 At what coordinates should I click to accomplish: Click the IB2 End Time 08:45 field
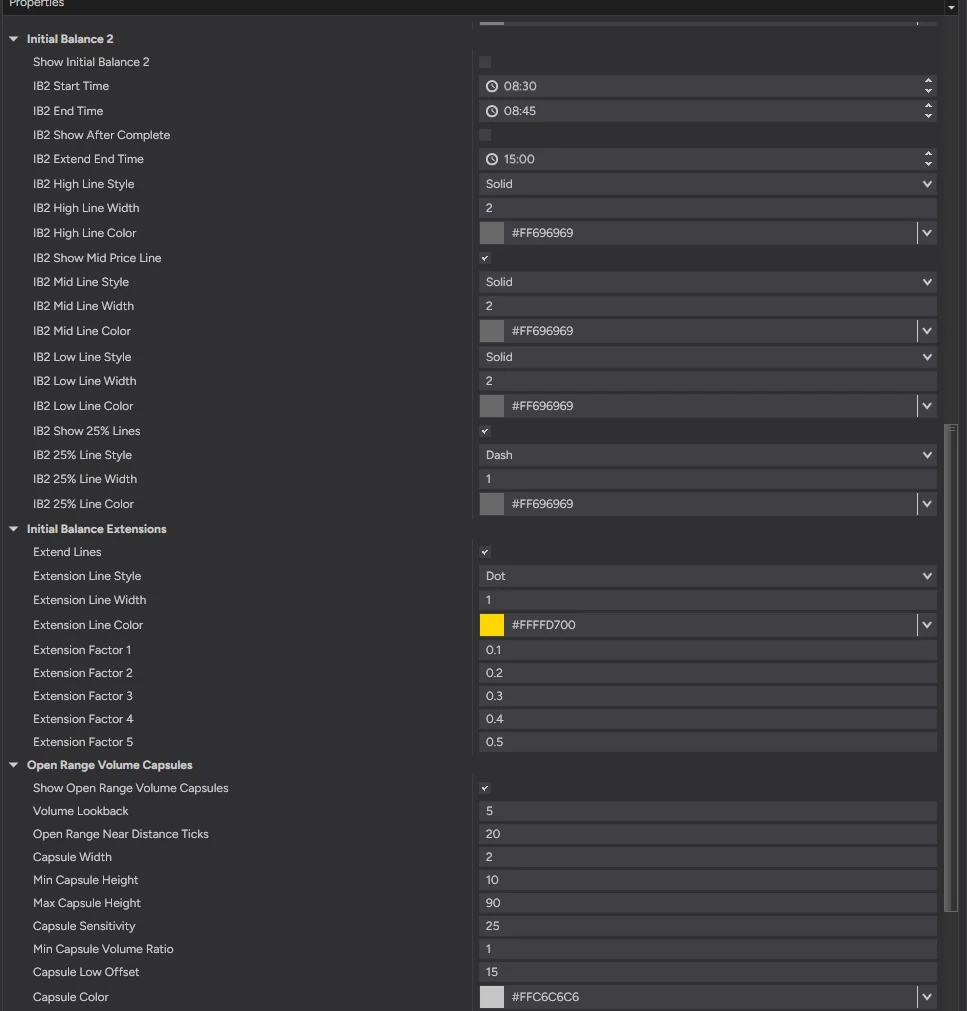point(707,111)
